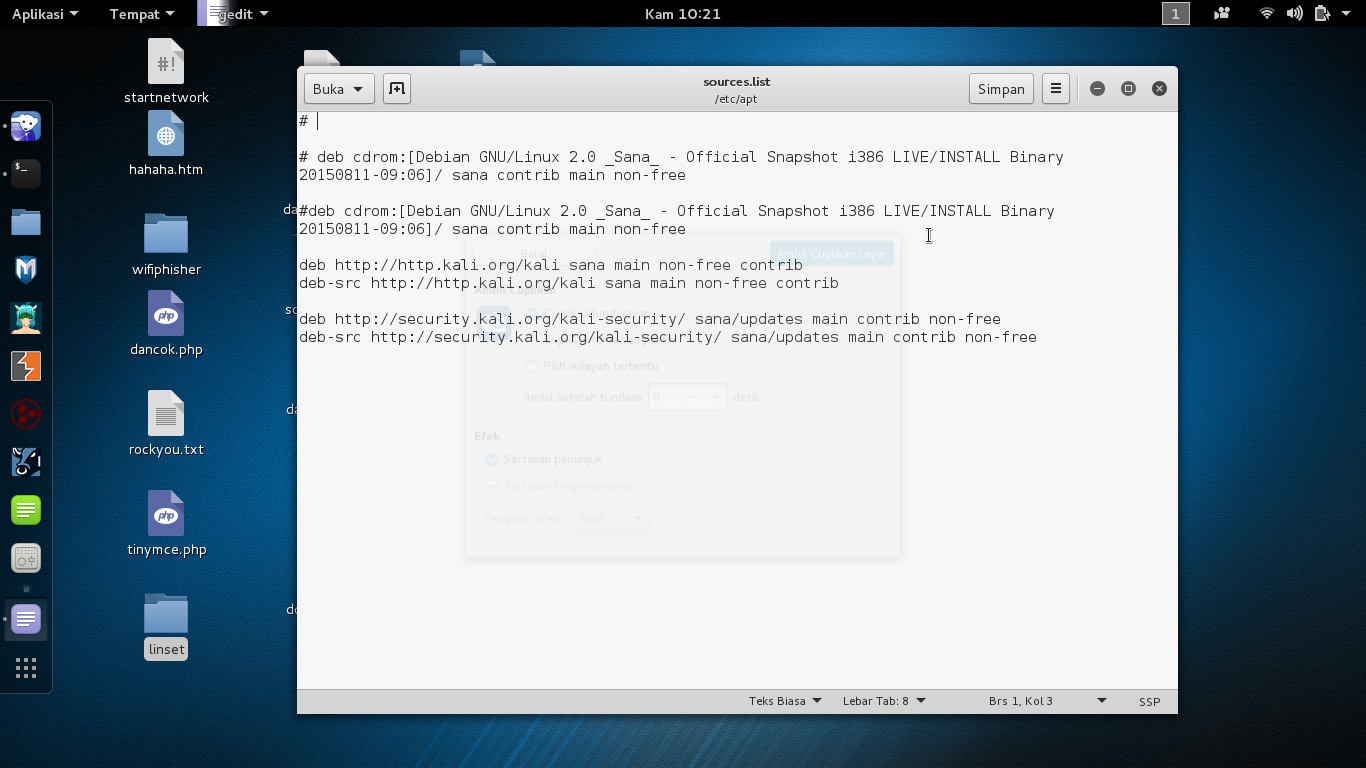Select the tinymce.php desktop file

coord(166,523)
